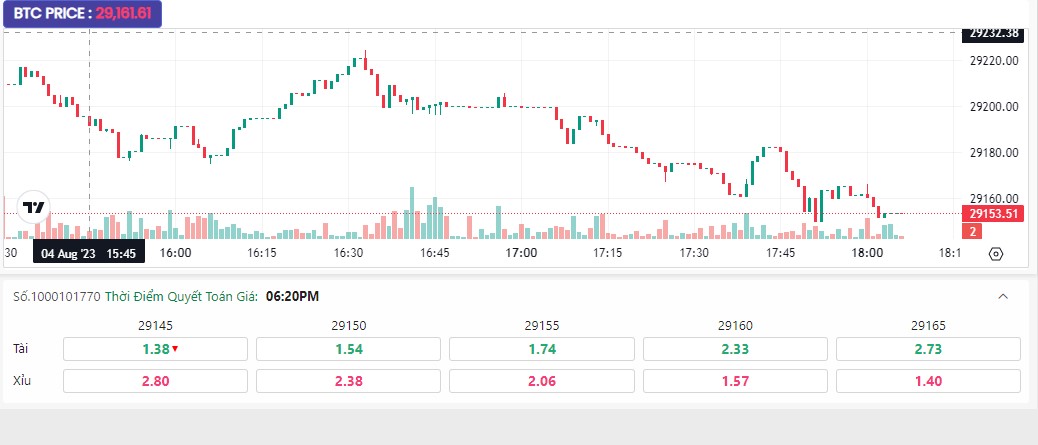Click the 29150 strike price header
Screen dimensions: 1038x445
349,325
